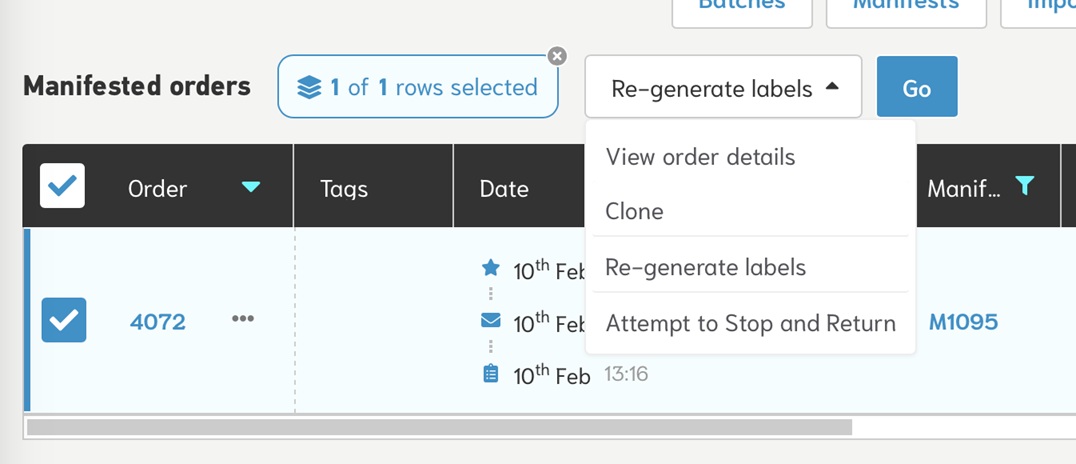Dismiss the rows selected badge

pyautogui.click(x=557, y=56)
